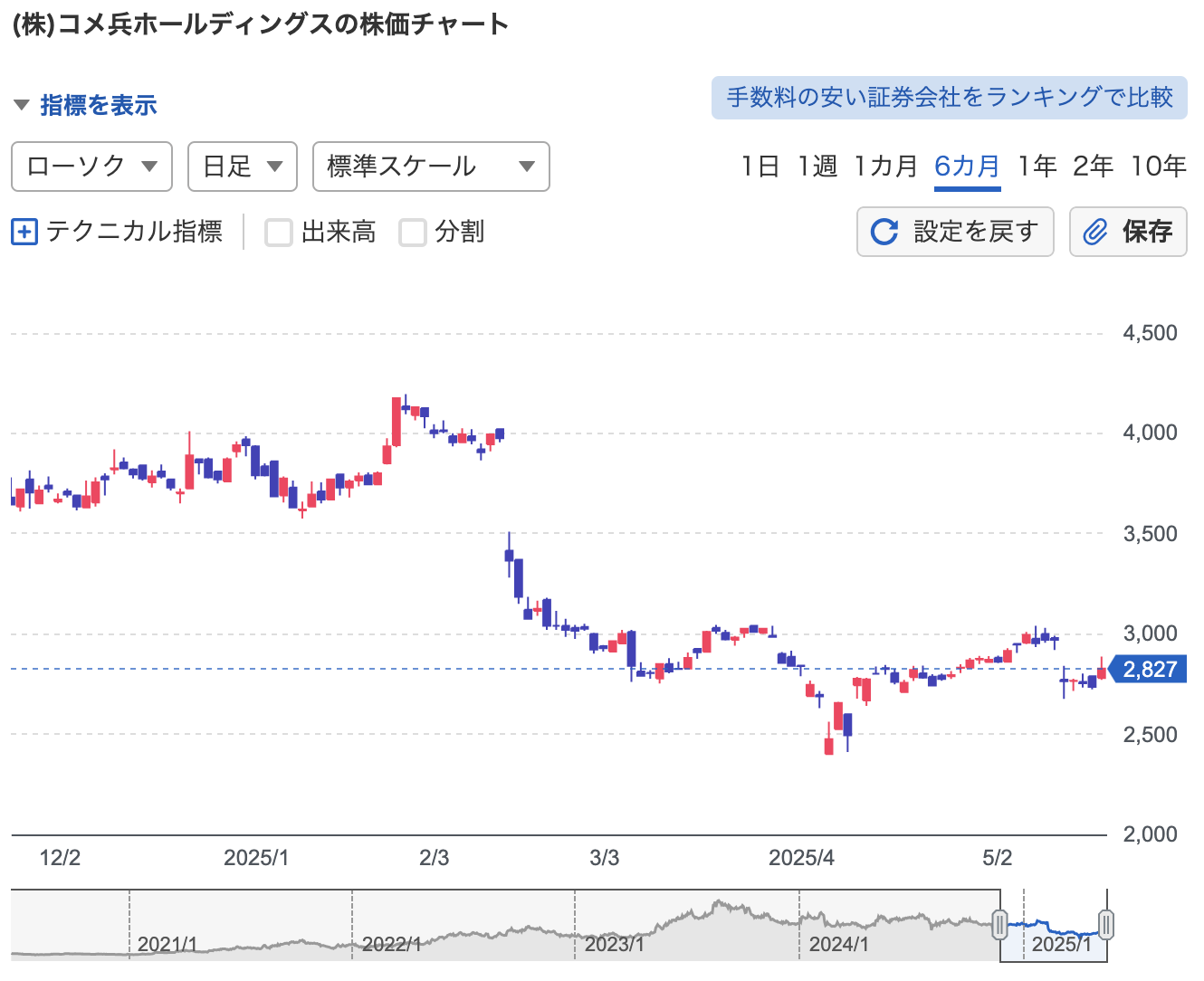Click the 保存 save button
Image resolution: width=1204 pixels, height=981 pixels.
pyautogui.click(x=1128, y=232)
